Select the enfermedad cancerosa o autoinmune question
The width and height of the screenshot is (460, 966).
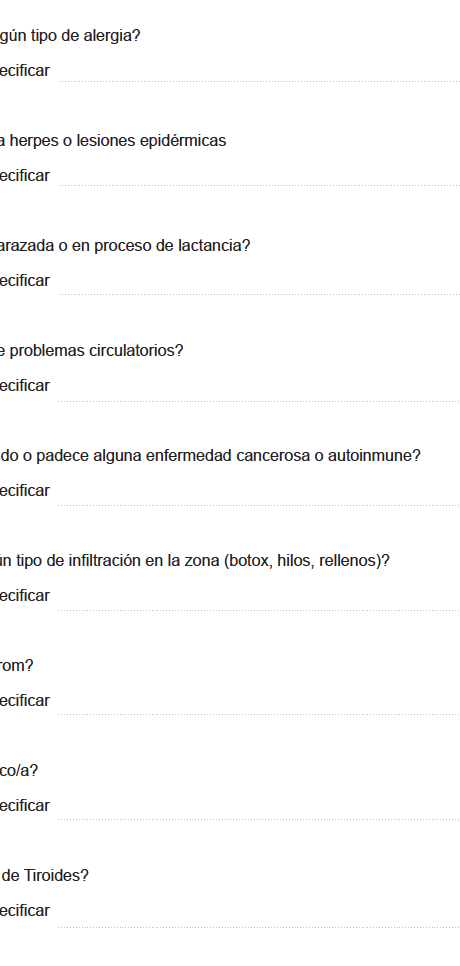click(x=210, y=456)
